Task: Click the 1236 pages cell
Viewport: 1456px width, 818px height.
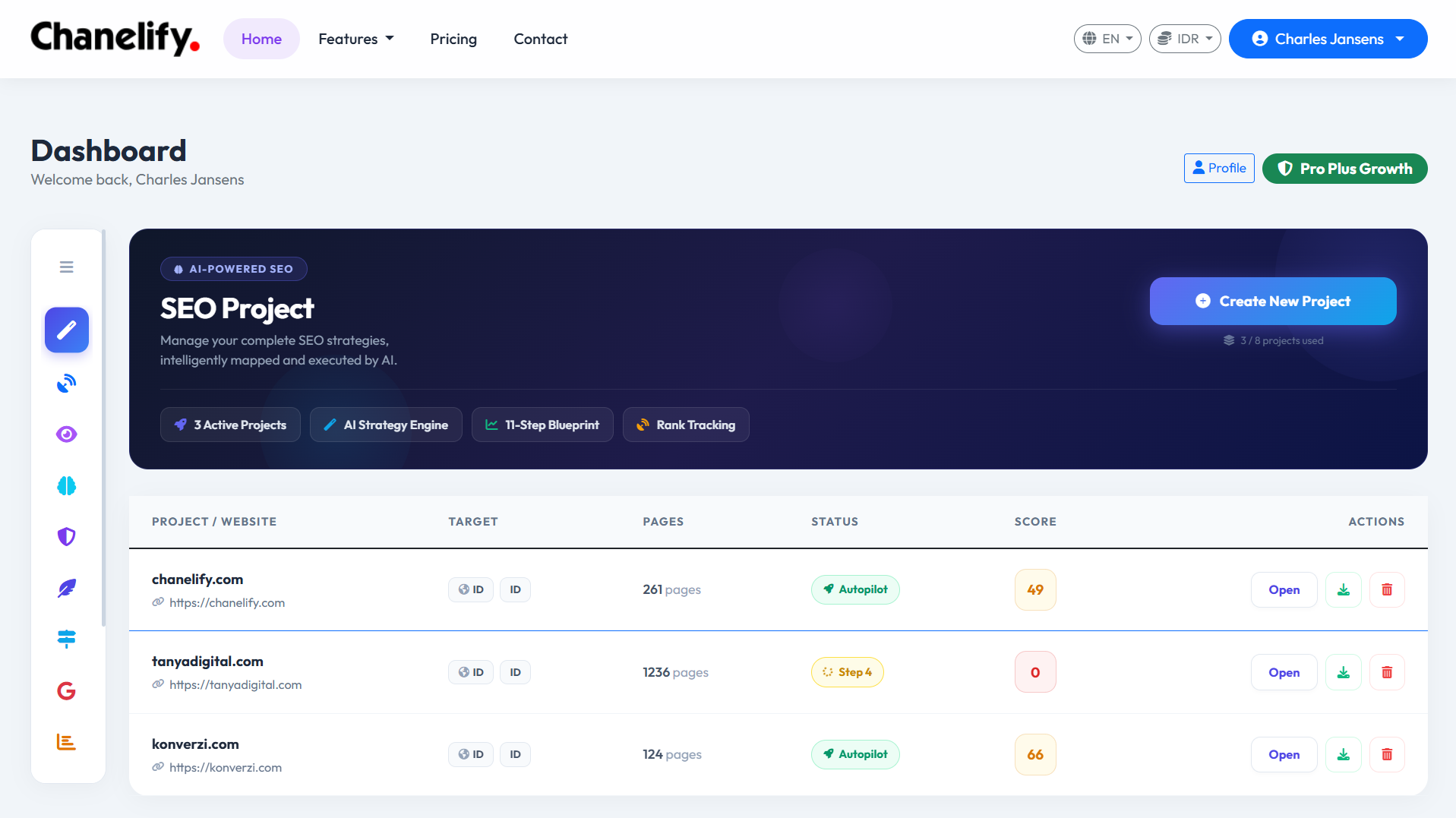Action: tap(675, 672)
